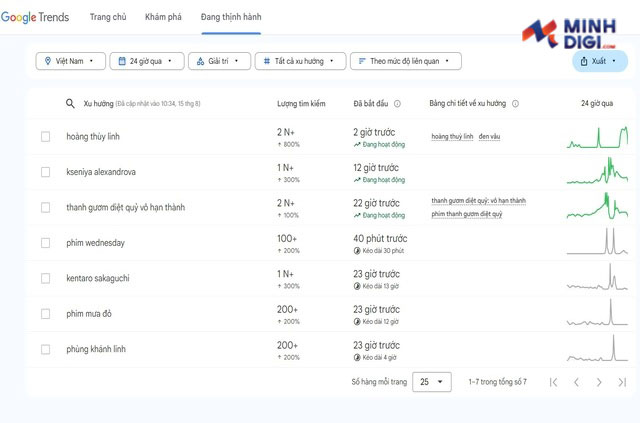Image resolution: width=640 pixels, height=423 pixels.
Task: Open the Trang chủ tab
Action: point(108,17)
